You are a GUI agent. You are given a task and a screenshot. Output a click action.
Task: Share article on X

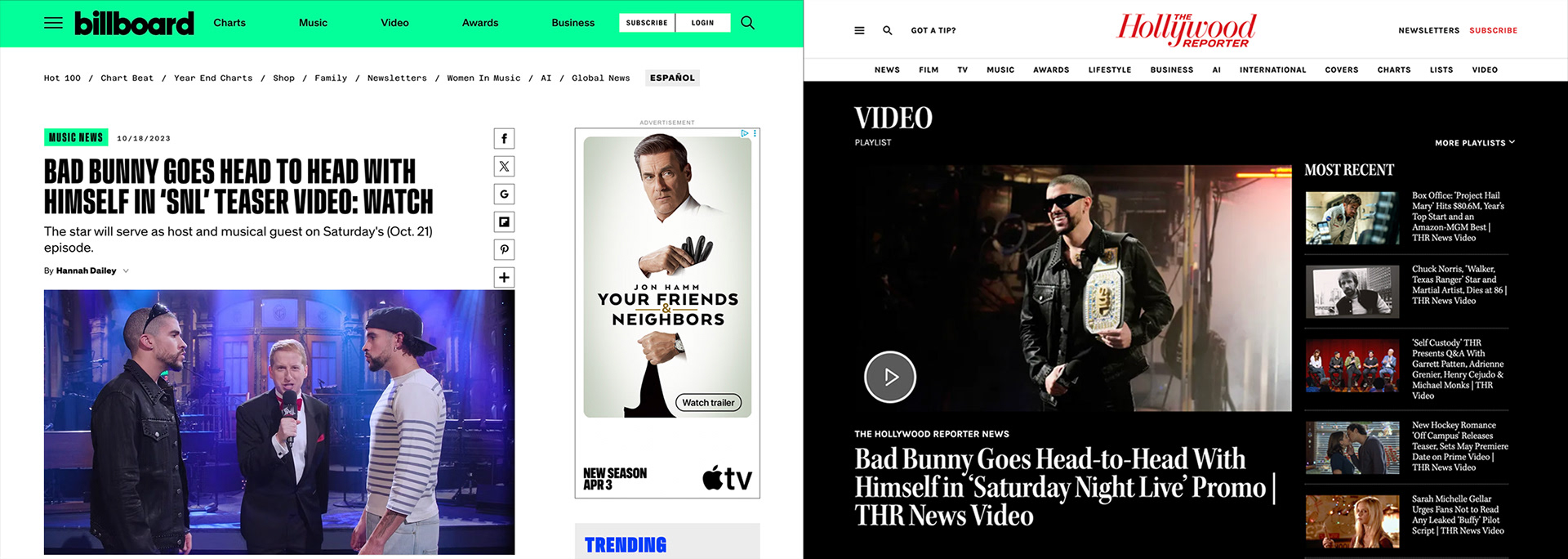[x=504, y=167]
